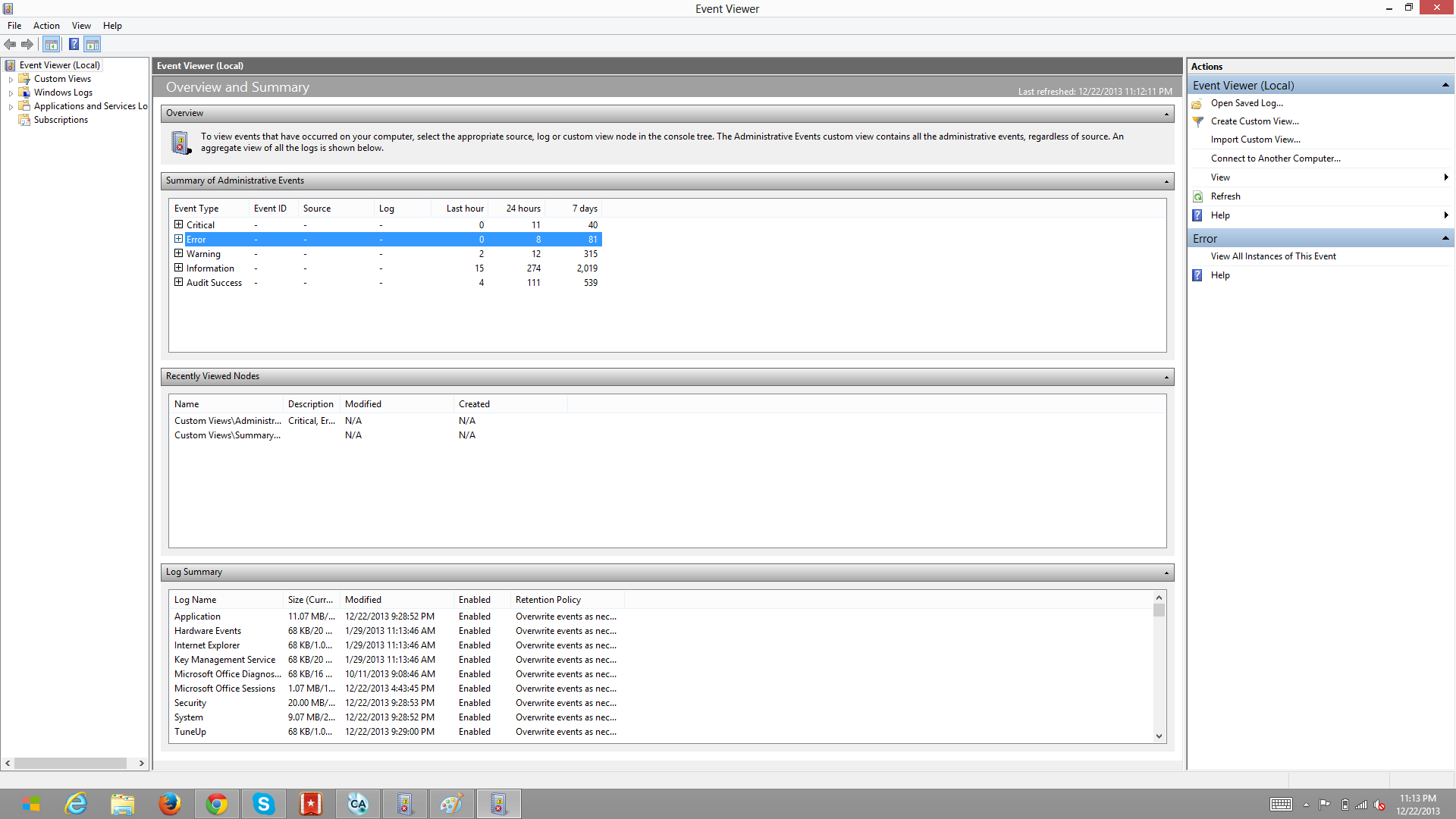This screenshot has height=819, width=1456.
Task: Collapse Summary of Administrative Events section
Action: [x=1166, y=181]
